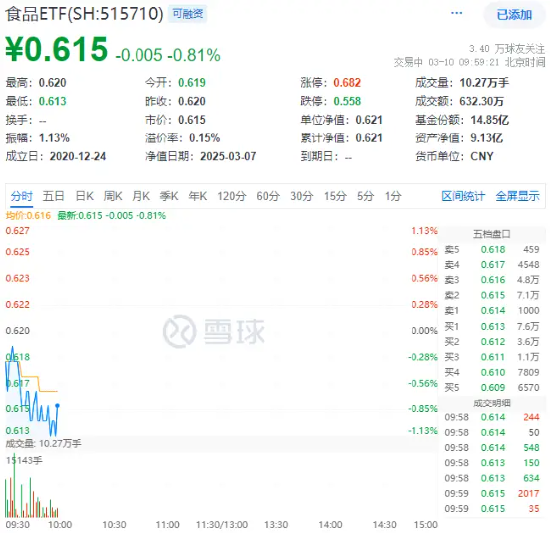Click the 成交额 value 632.30万

point(482,101)
